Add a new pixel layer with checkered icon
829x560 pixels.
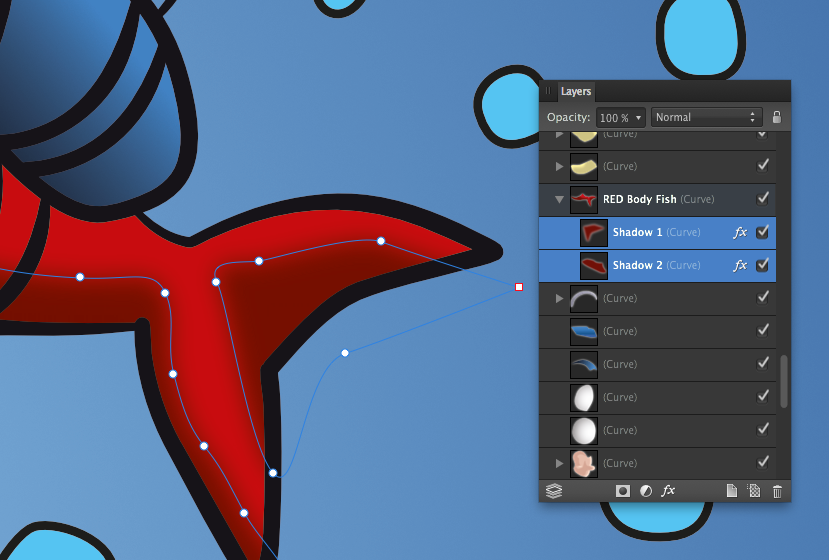pos(754,491)
